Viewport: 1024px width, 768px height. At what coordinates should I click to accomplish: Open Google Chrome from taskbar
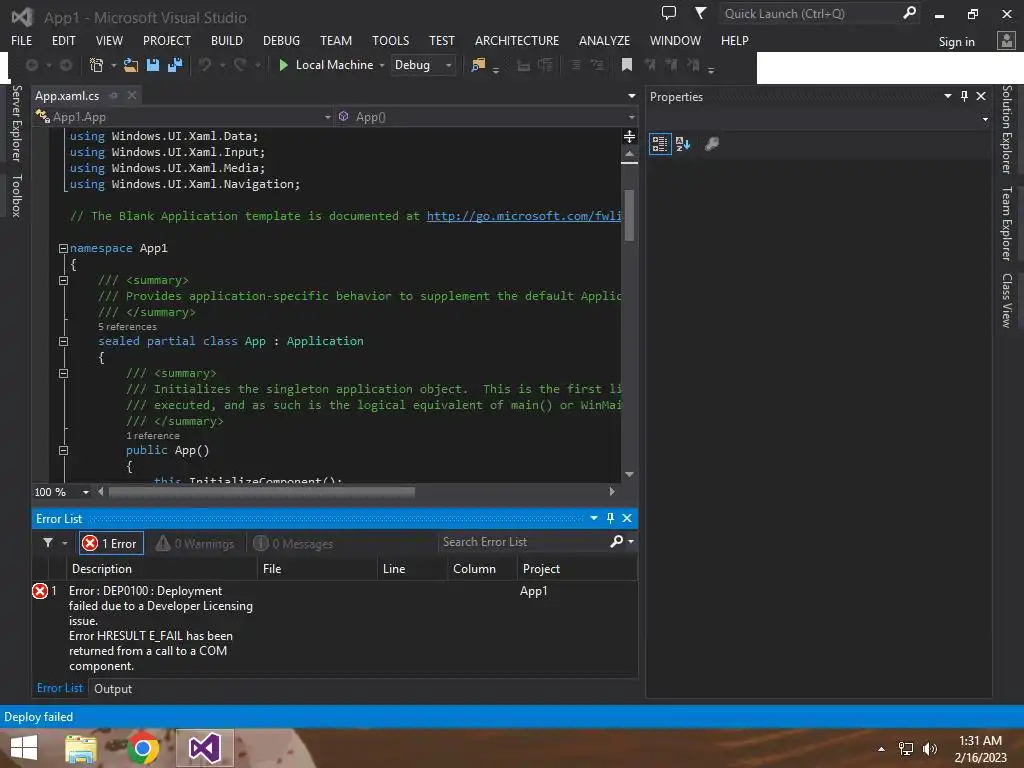143,748
